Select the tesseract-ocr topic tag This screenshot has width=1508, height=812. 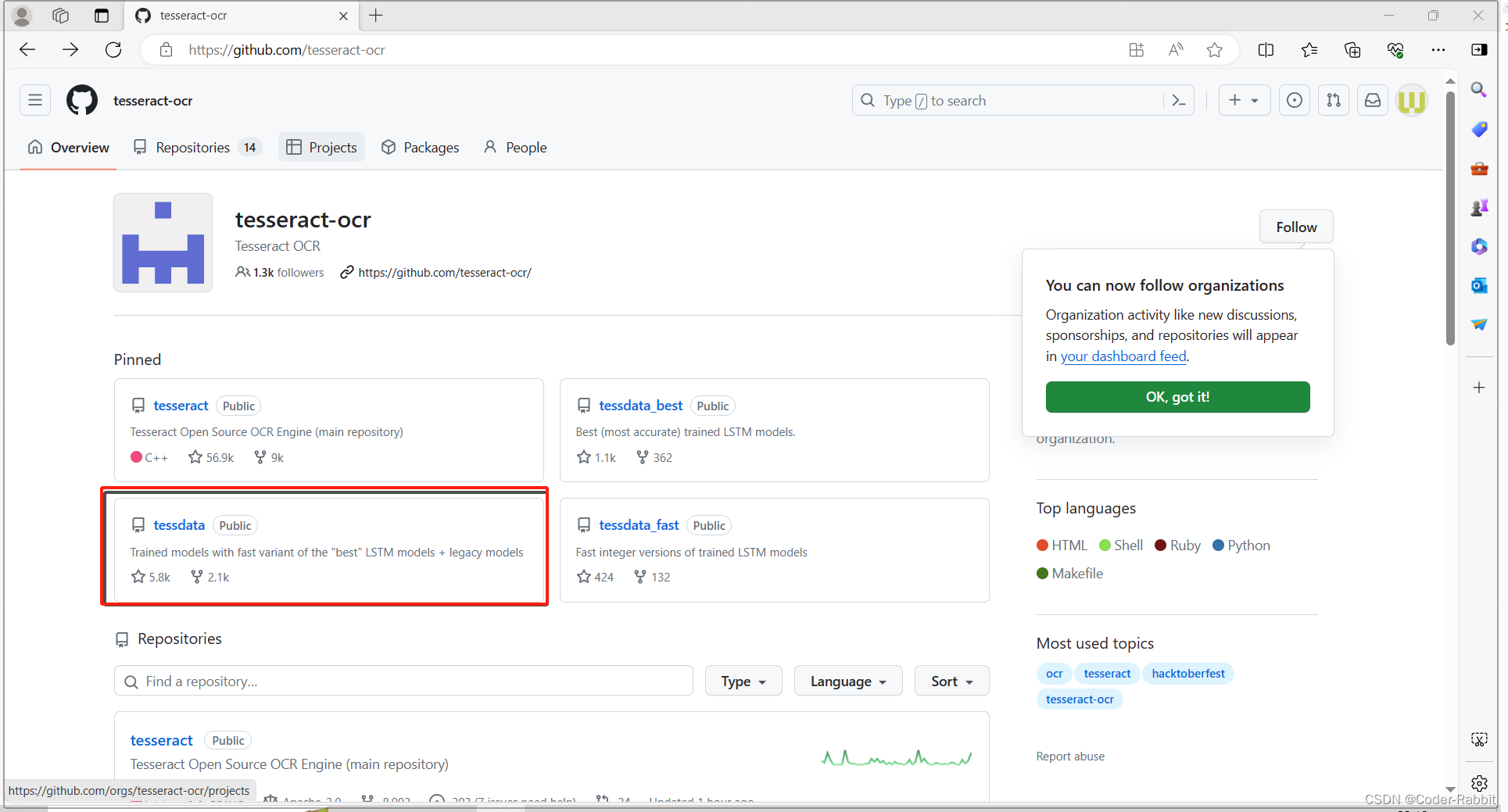(x=1080, y=699)
